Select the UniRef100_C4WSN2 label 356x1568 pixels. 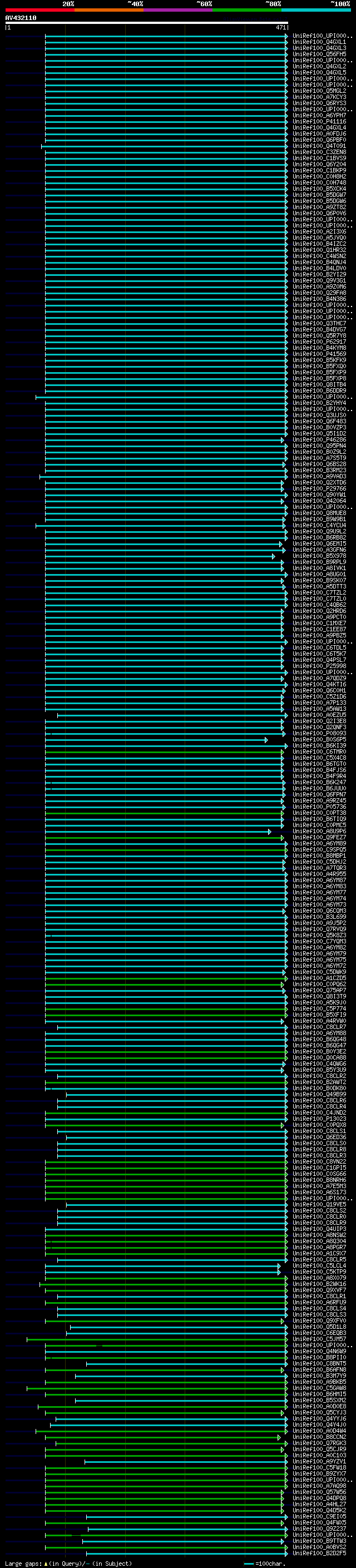[x=319, y=256]
